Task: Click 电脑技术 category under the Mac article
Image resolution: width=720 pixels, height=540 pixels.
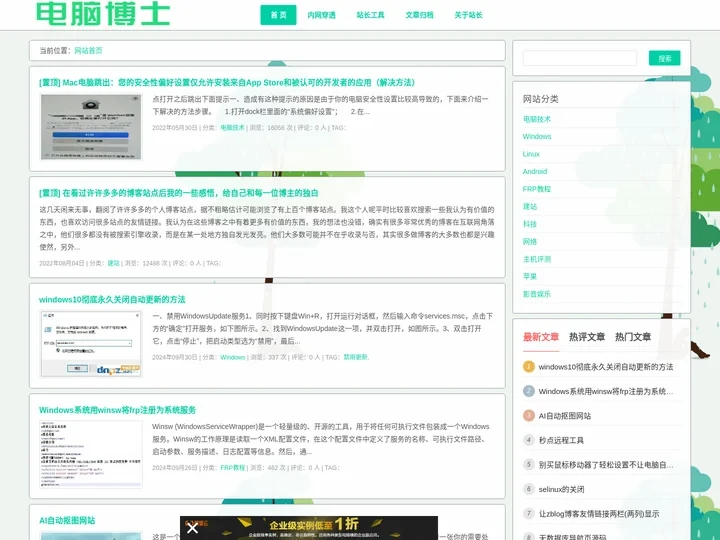Action: tap(232, 128)
